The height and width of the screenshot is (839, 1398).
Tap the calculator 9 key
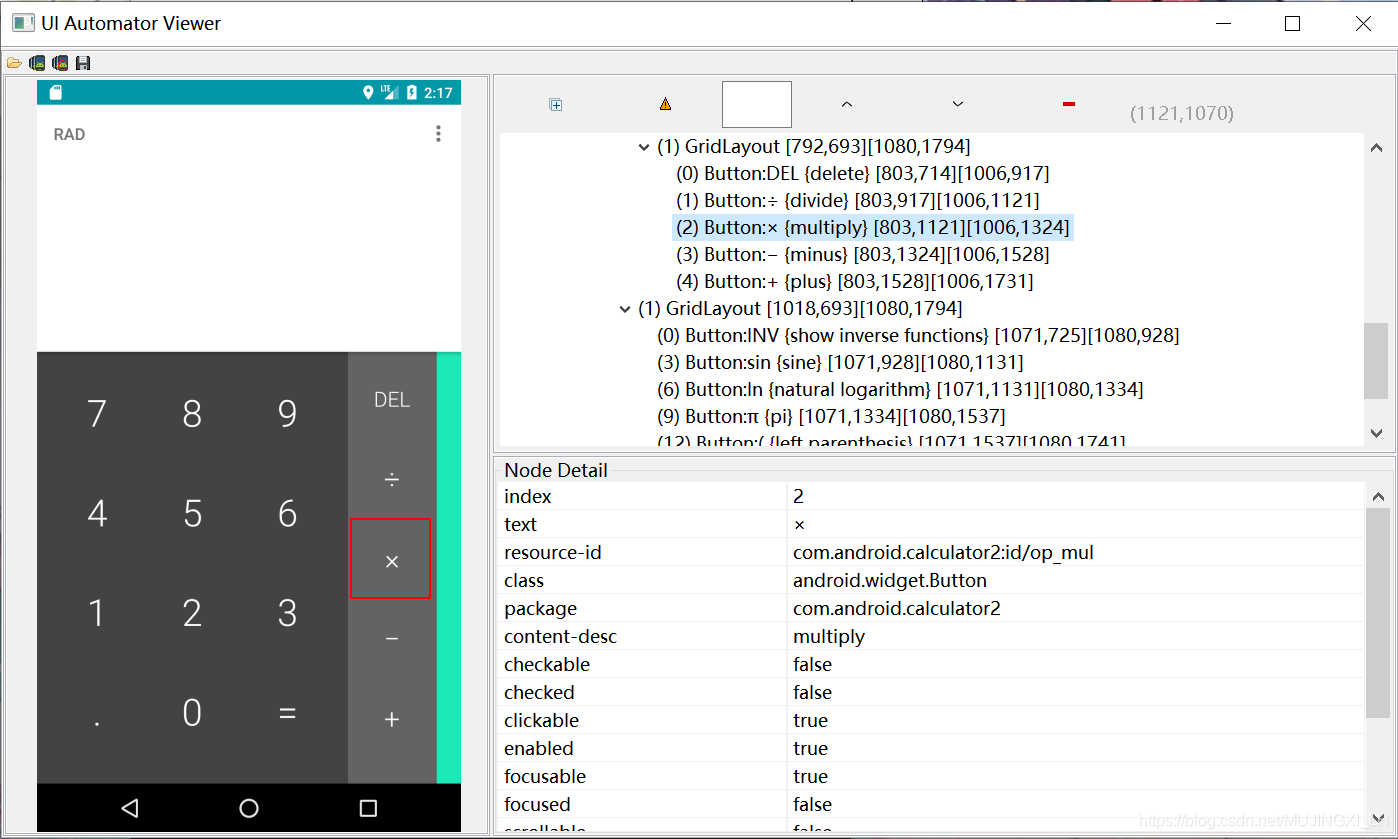click(x=287, y=414)
